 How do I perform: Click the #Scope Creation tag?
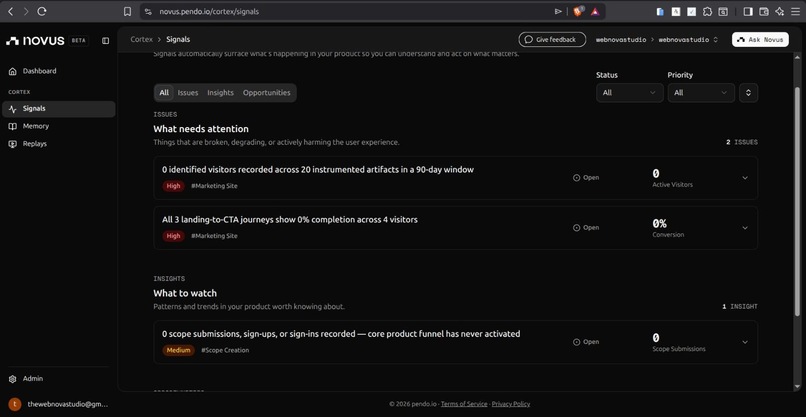[x=225, y=350]
